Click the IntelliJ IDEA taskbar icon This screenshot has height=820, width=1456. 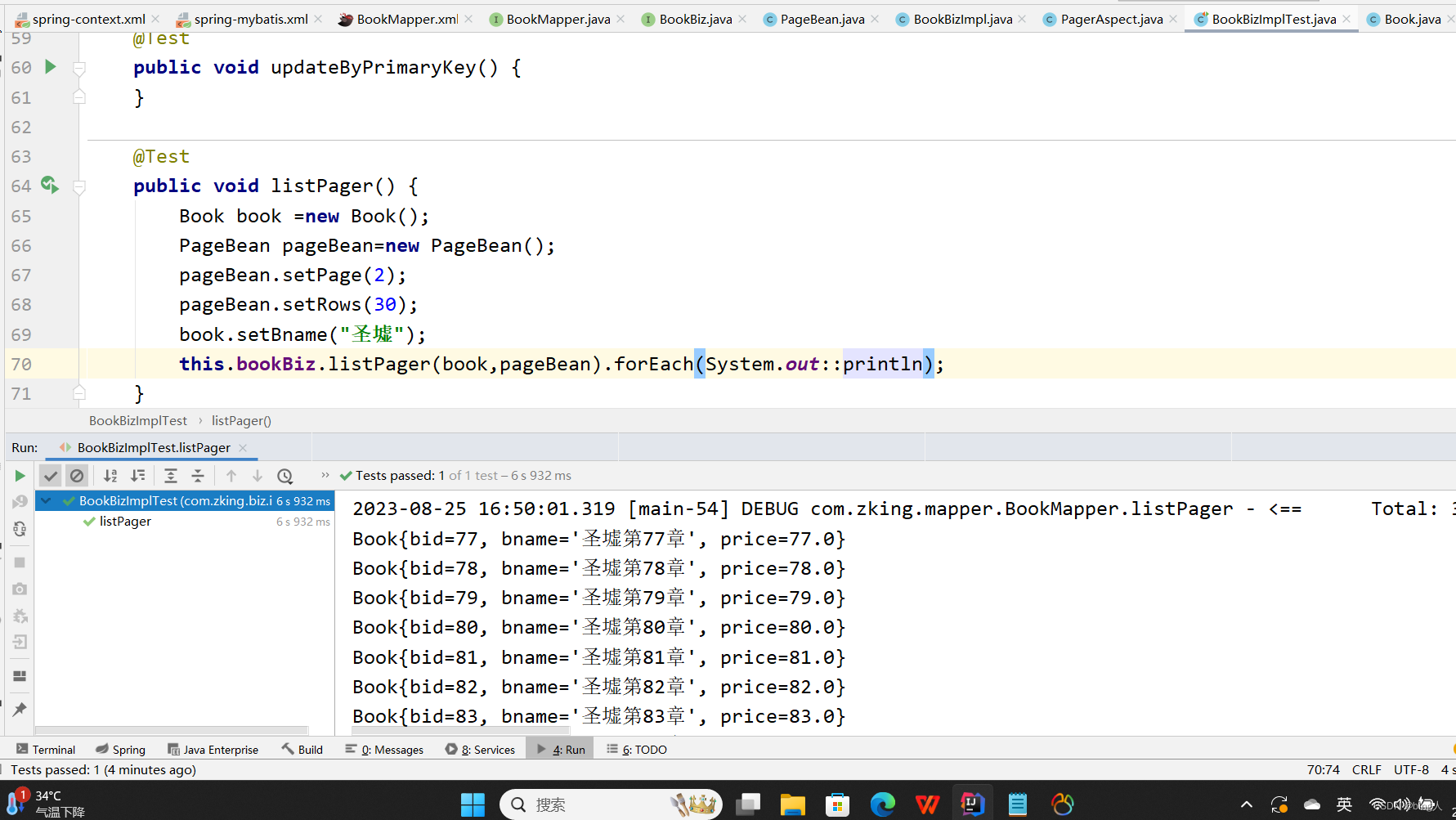point(972,804)
